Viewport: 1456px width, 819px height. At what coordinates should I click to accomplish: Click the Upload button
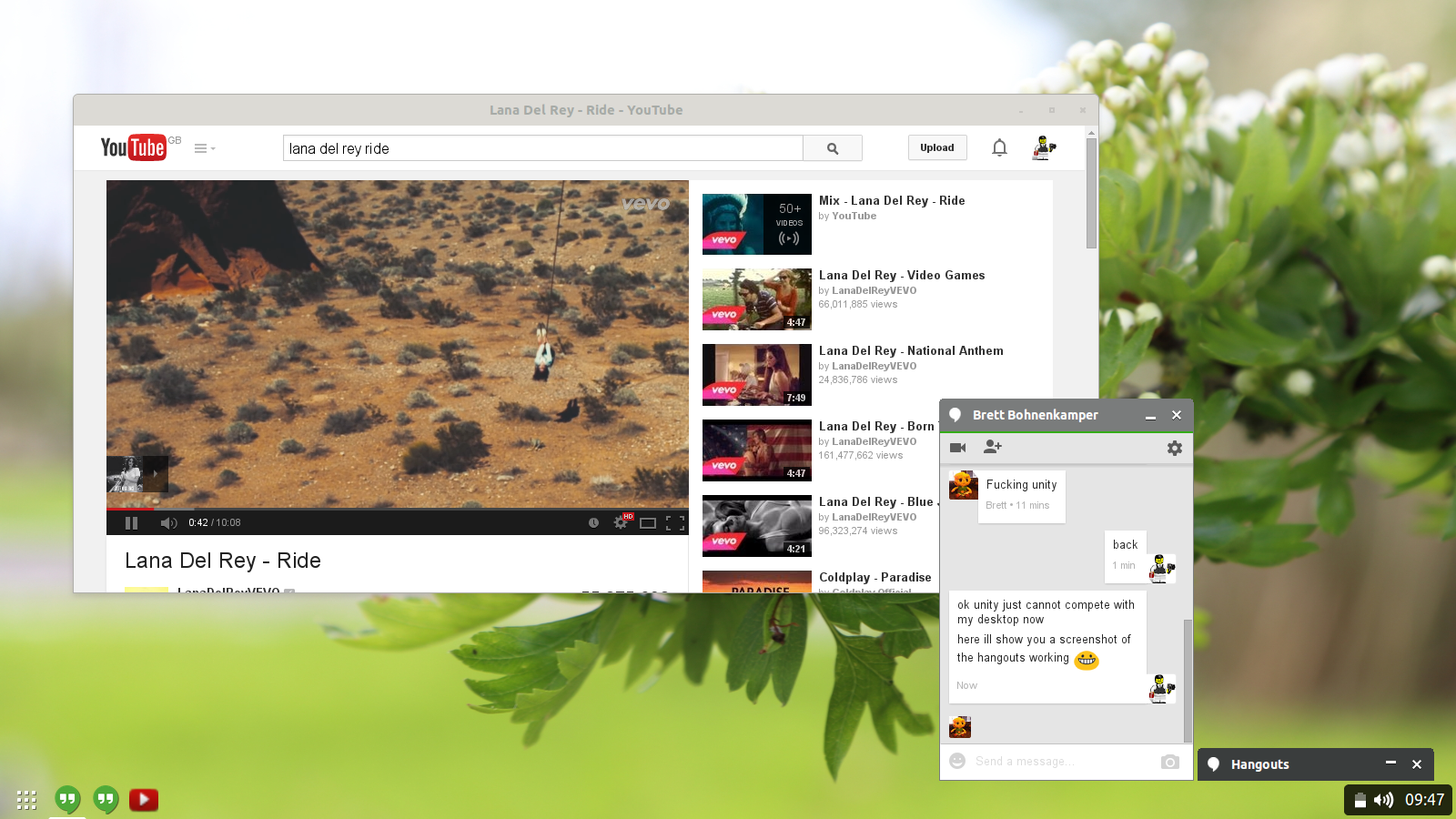tap(937, 147)
